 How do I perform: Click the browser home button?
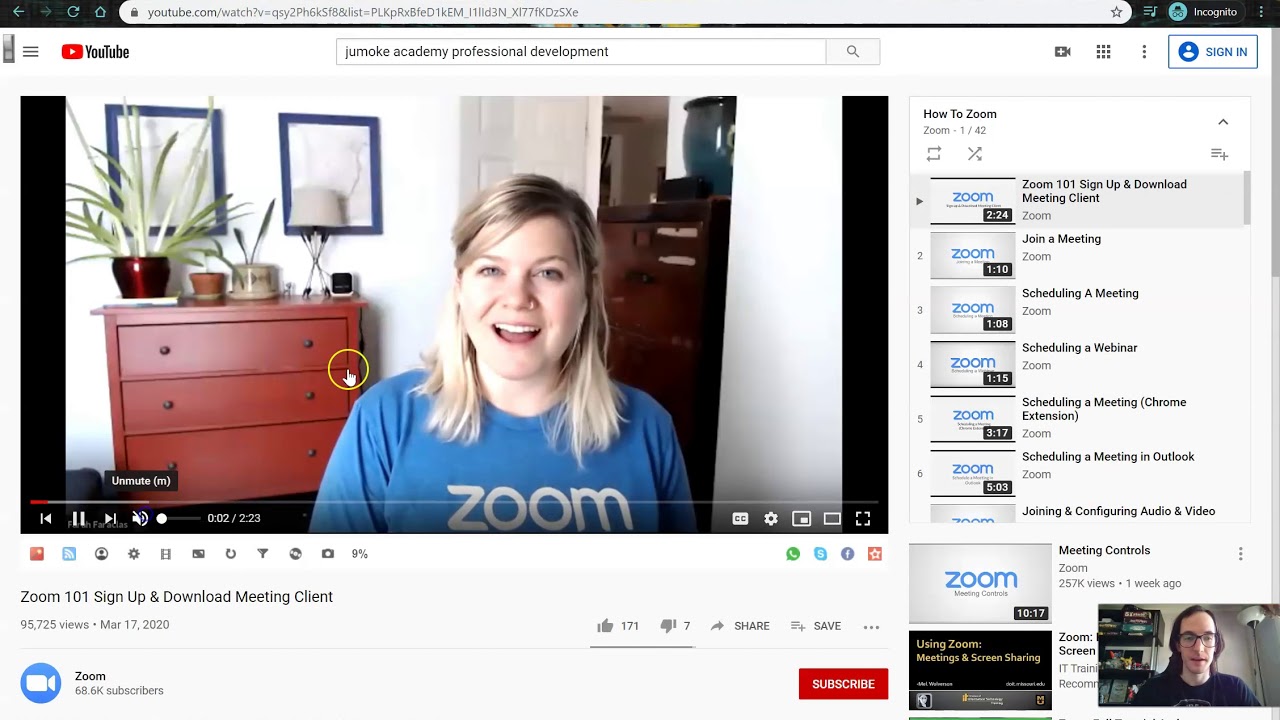pyautogui.click(x=100, y=12)
